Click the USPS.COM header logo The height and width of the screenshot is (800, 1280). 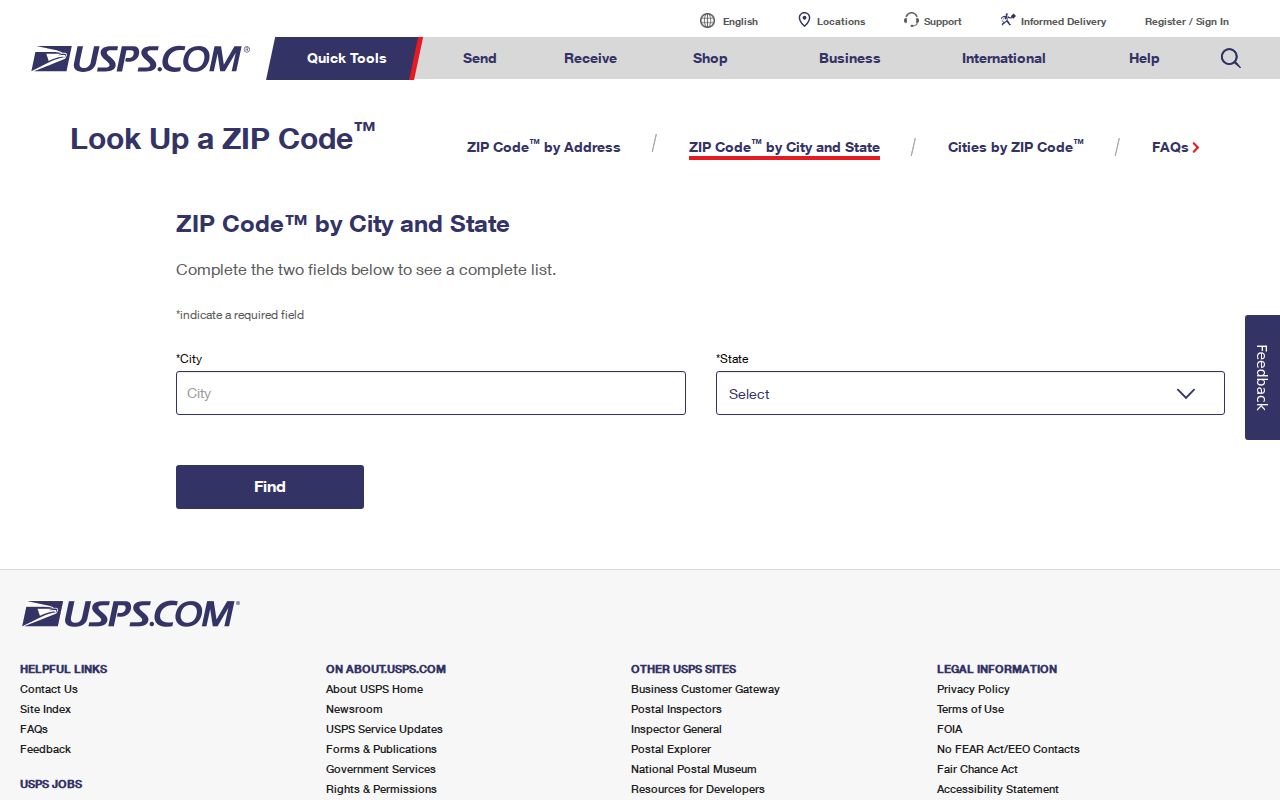coord(140,59)
